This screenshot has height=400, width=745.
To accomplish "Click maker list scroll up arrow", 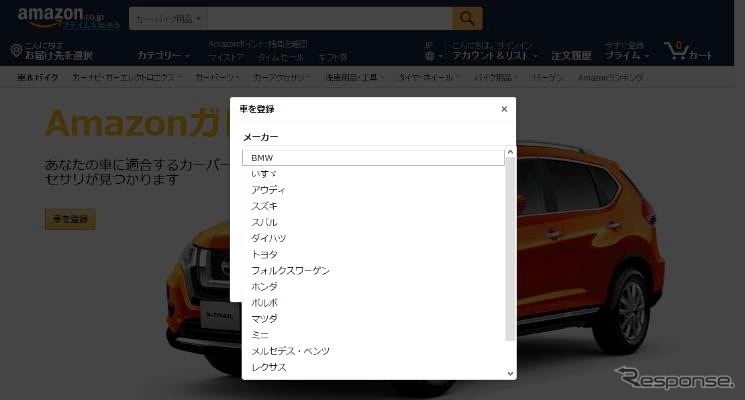I will click(510, 152).
